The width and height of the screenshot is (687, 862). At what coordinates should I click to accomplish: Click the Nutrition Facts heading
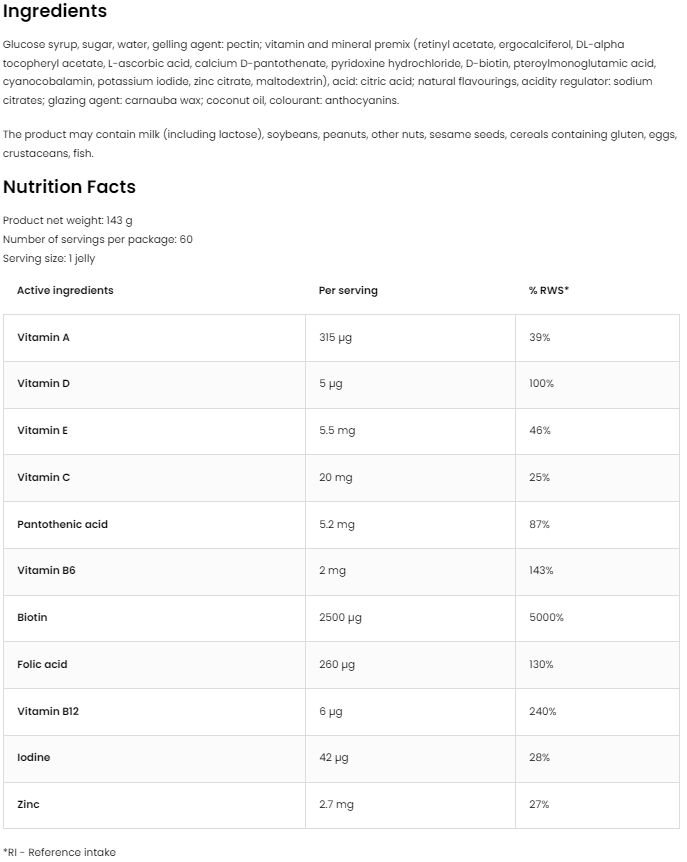[x=69, y=187]
